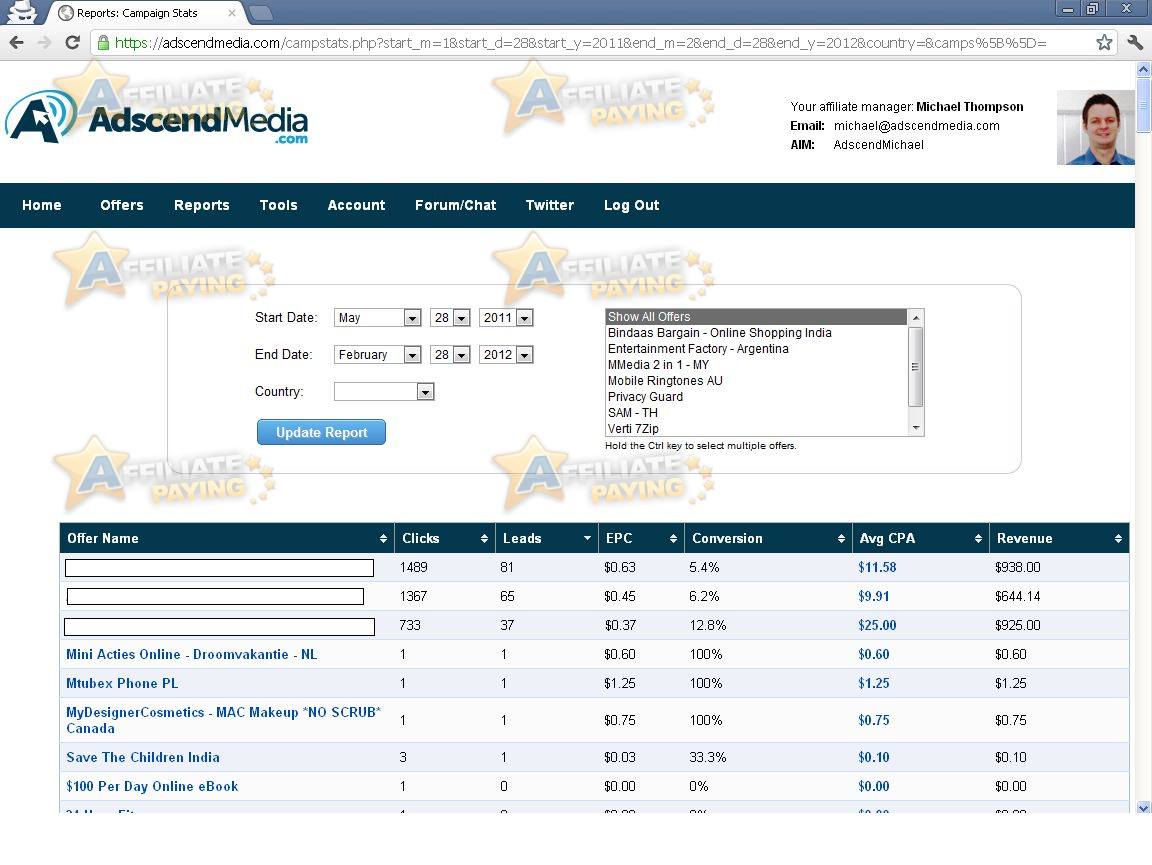The image size is (1152, 865).
Task: Select Privacy Guard offer in list
Action: [756, 397]
